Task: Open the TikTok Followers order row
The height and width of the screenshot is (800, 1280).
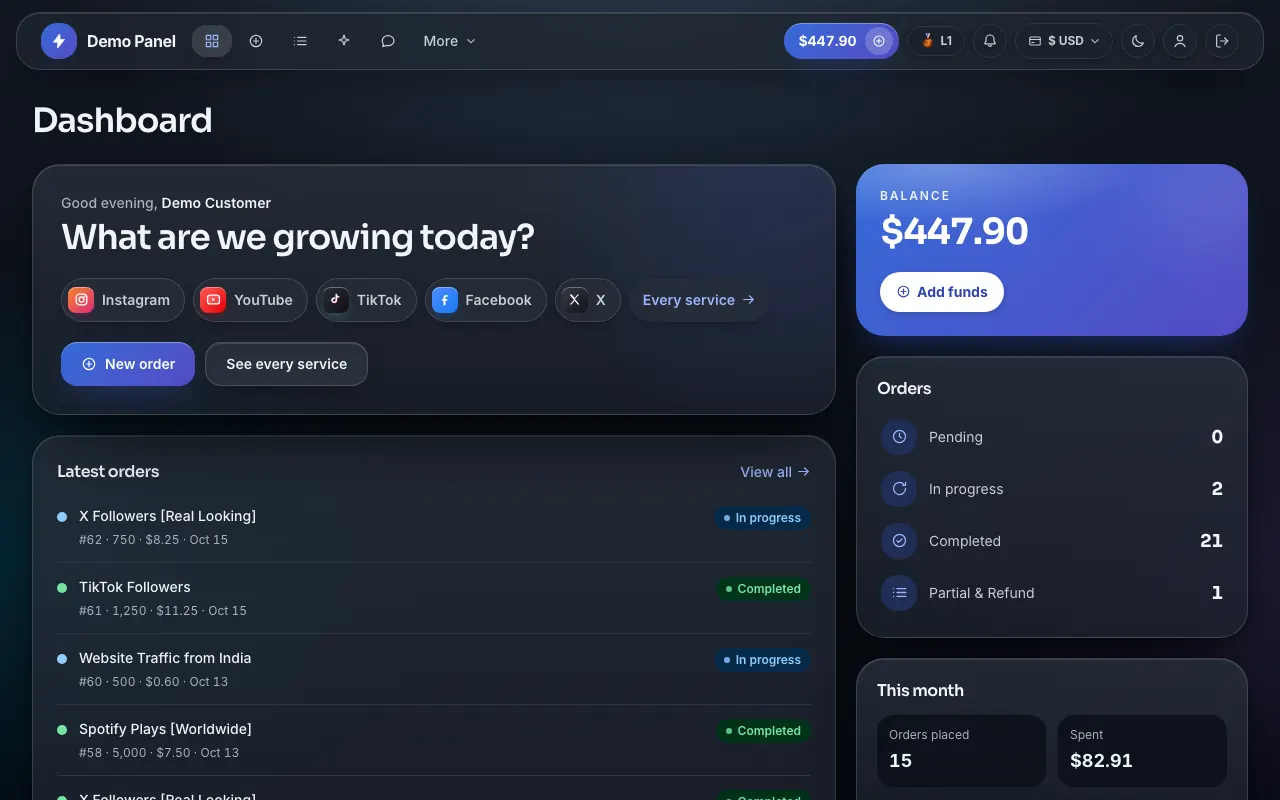Action: point(434,598)
